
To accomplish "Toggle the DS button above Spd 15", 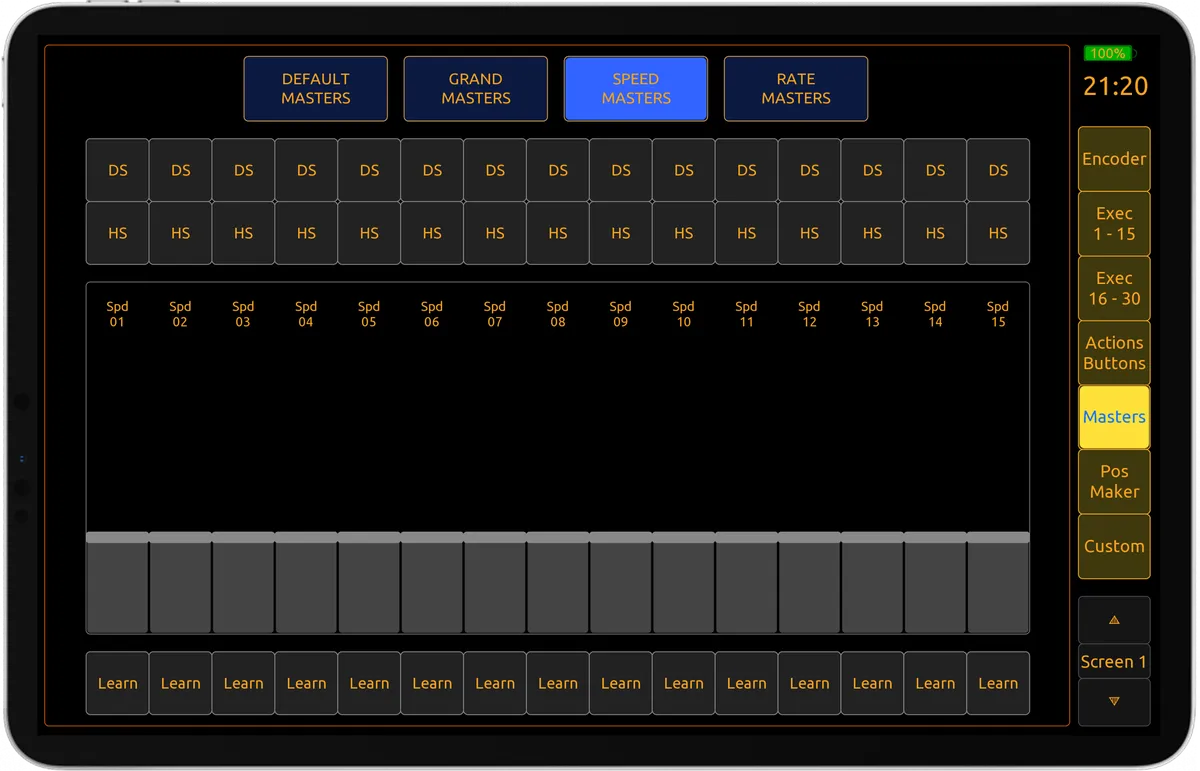I will tap(999, 171).
